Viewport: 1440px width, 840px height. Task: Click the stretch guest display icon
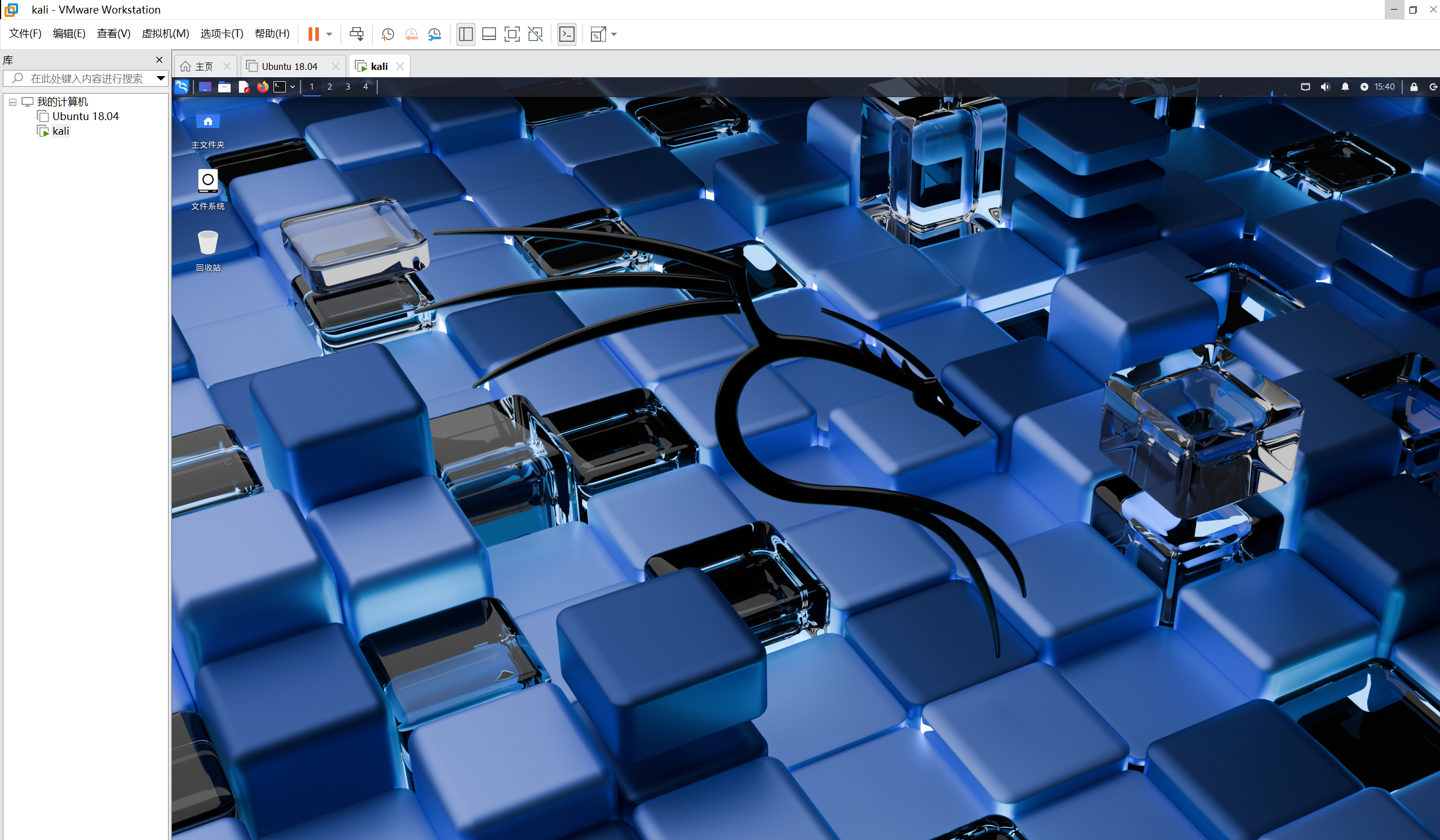click(x=598, y=34)
